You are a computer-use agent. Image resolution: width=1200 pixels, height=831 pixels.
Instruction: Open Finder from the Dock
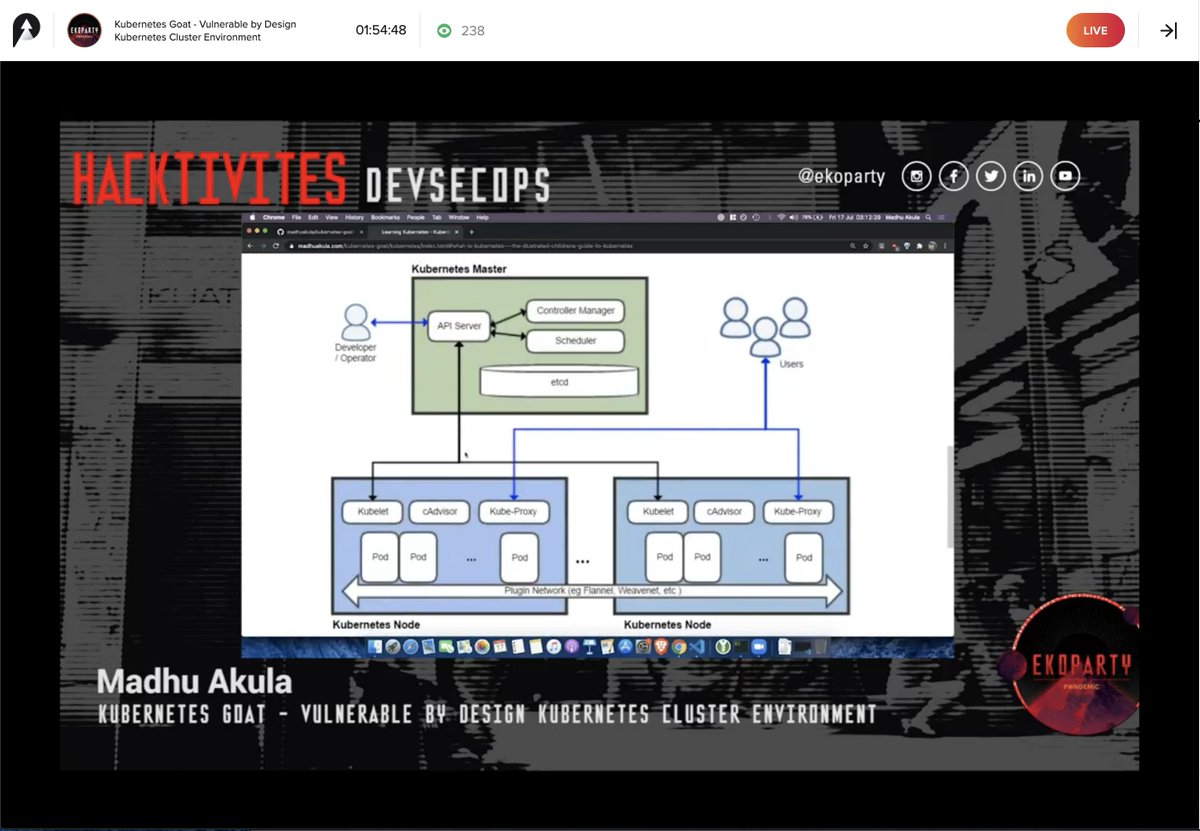[x=374, y=647]
